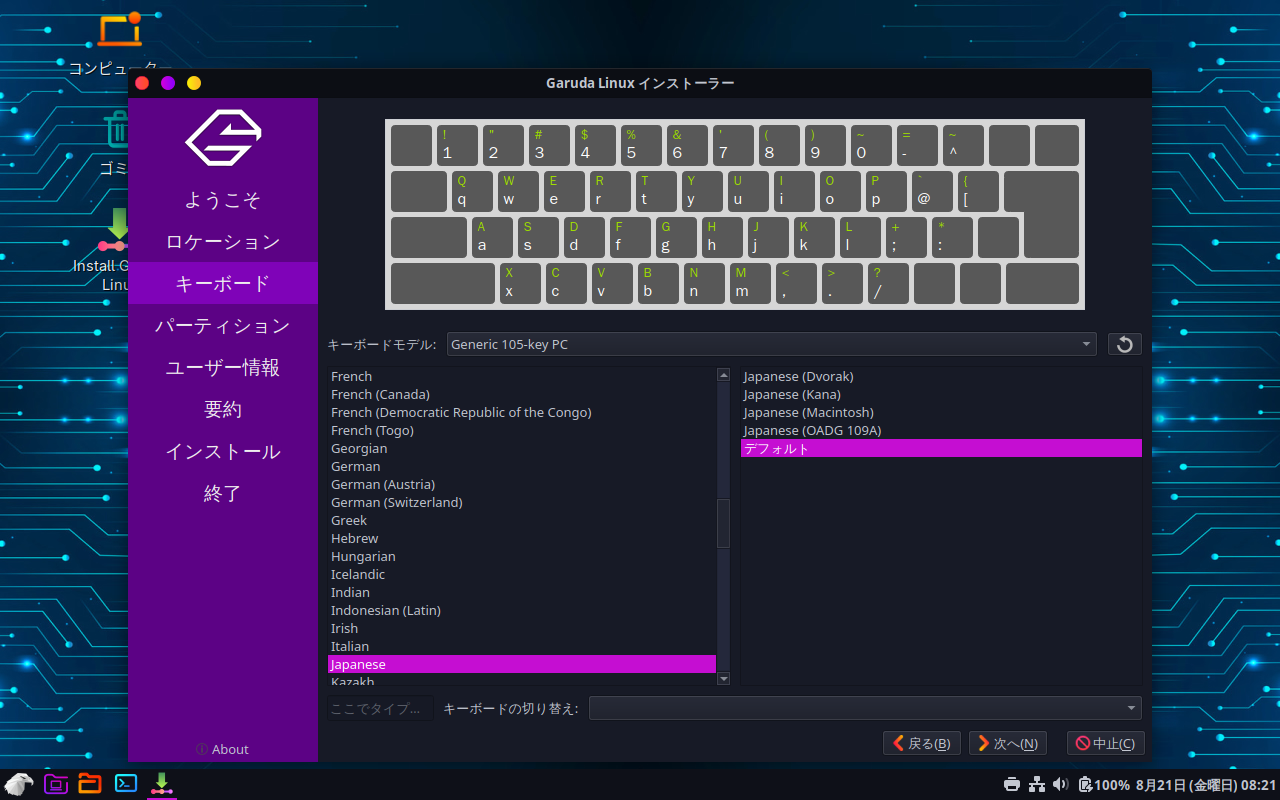Viewport: 1280px width, 800px height.
Task: Click the 戻る(B) back button
Action: point(922,743)
